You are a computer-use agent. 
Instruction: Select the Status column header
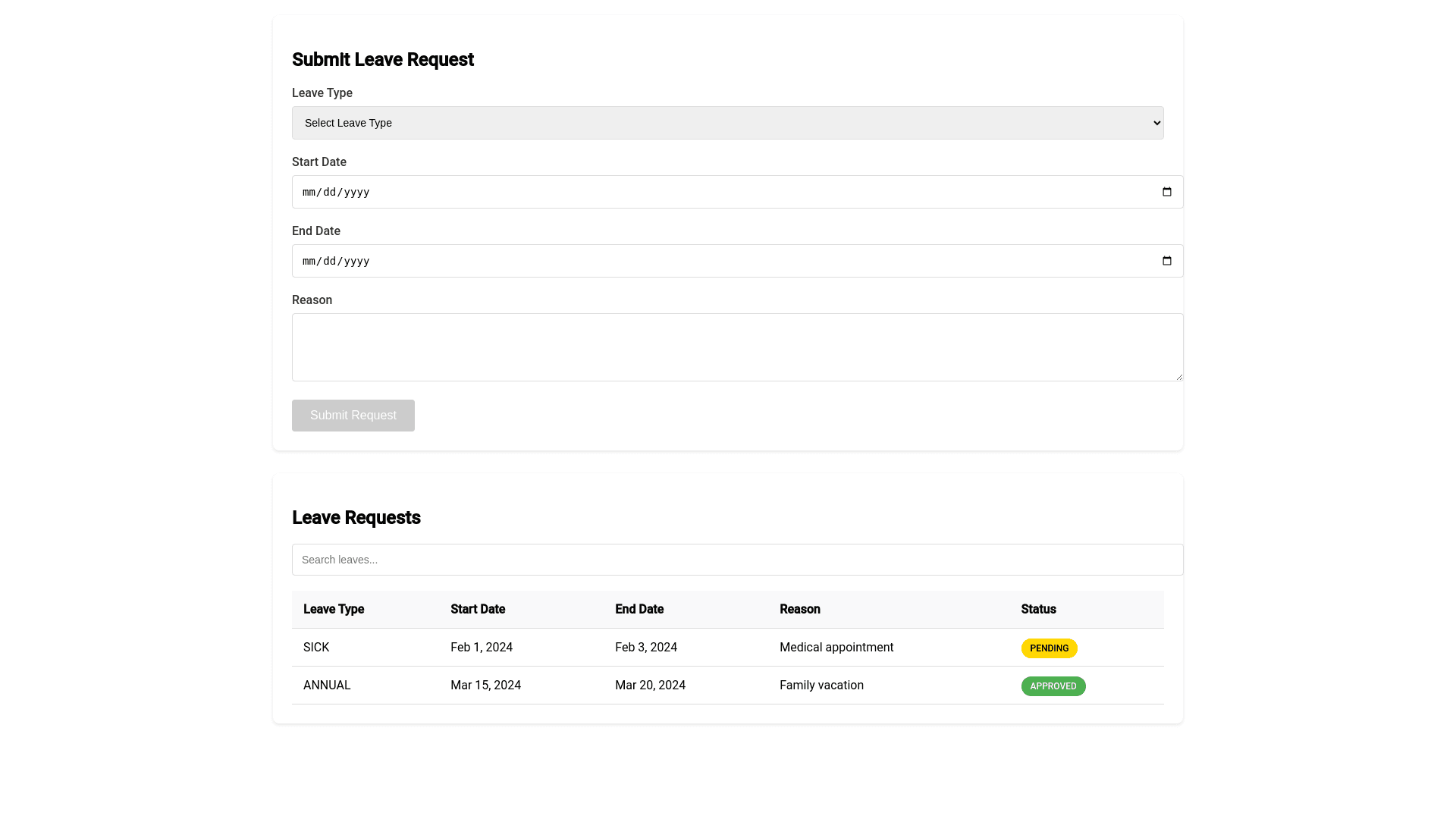click(1038, 609)
